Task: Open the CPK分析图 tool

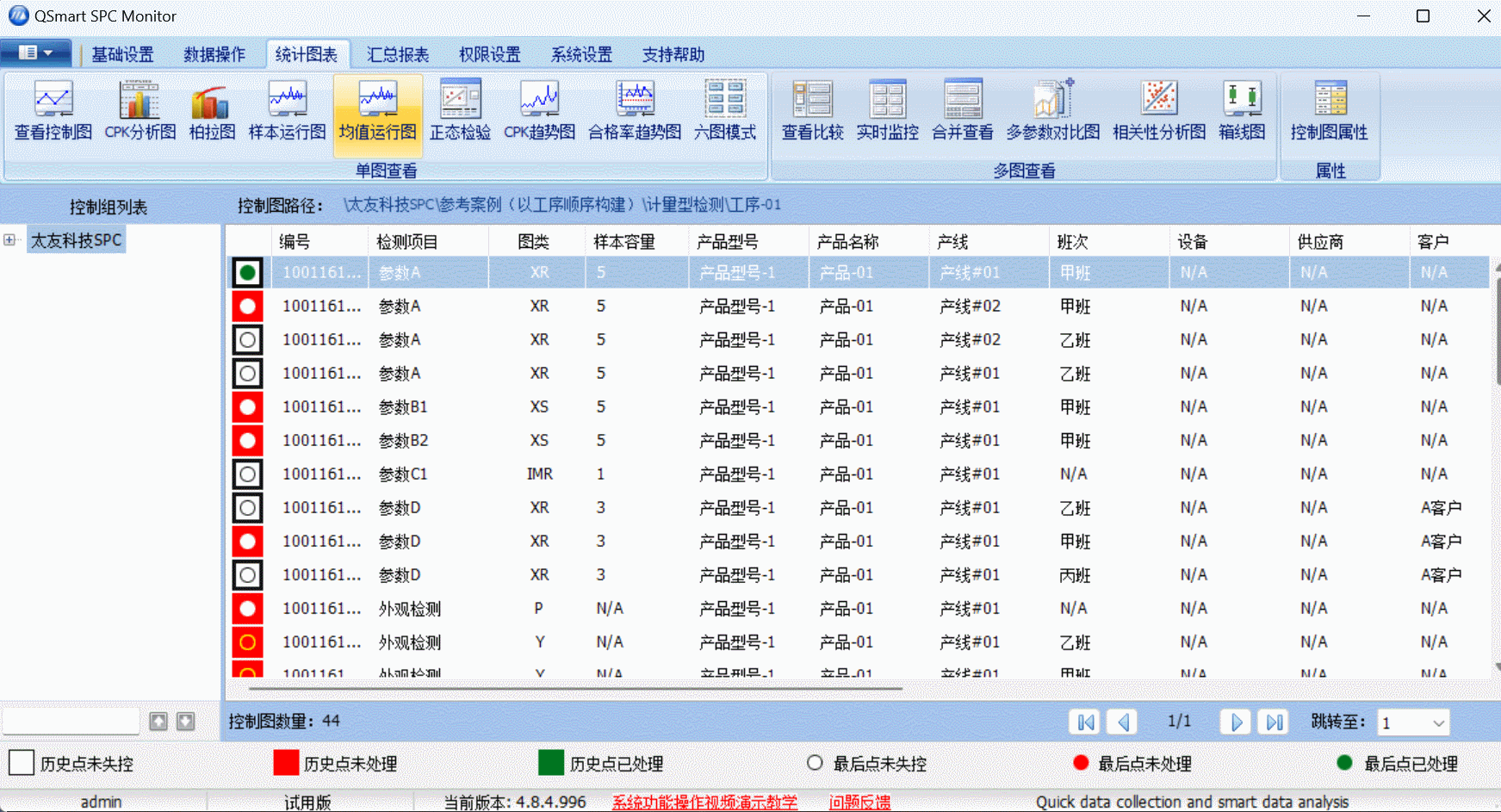Action: pyautogui.click(x=139, y=110)
